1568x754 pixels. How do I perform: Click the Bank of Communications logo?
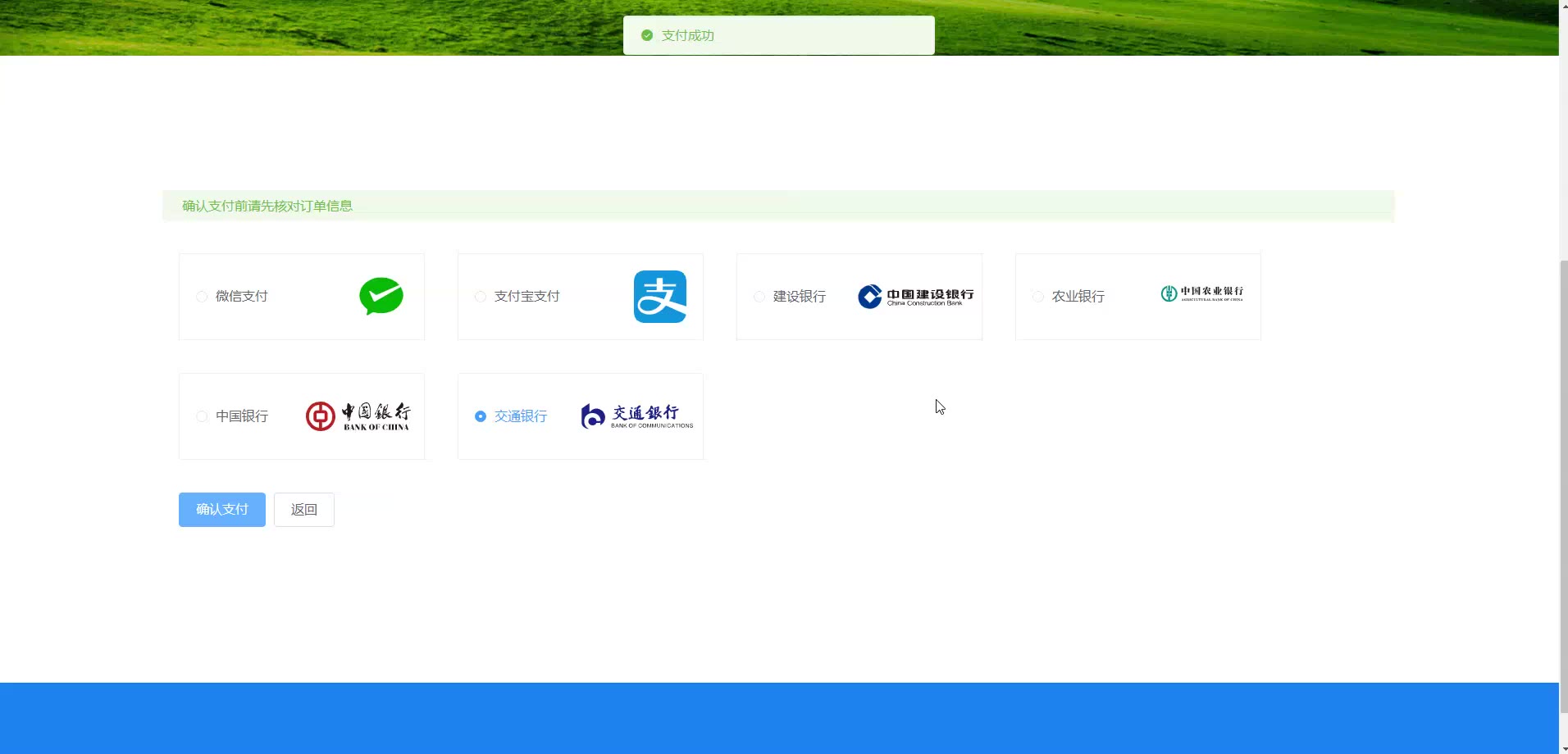pos(637,416)
